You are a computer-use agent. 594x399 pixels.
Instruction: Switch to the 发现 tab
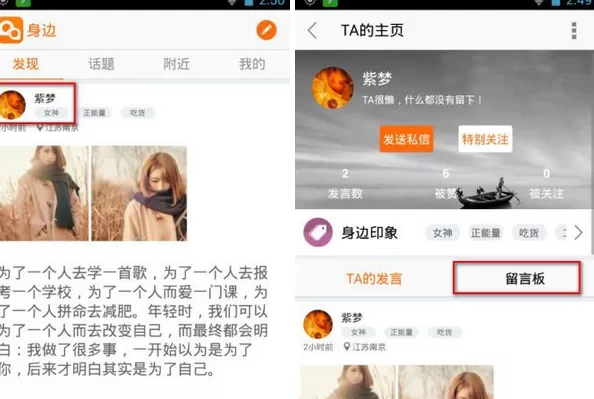point(25,64)
